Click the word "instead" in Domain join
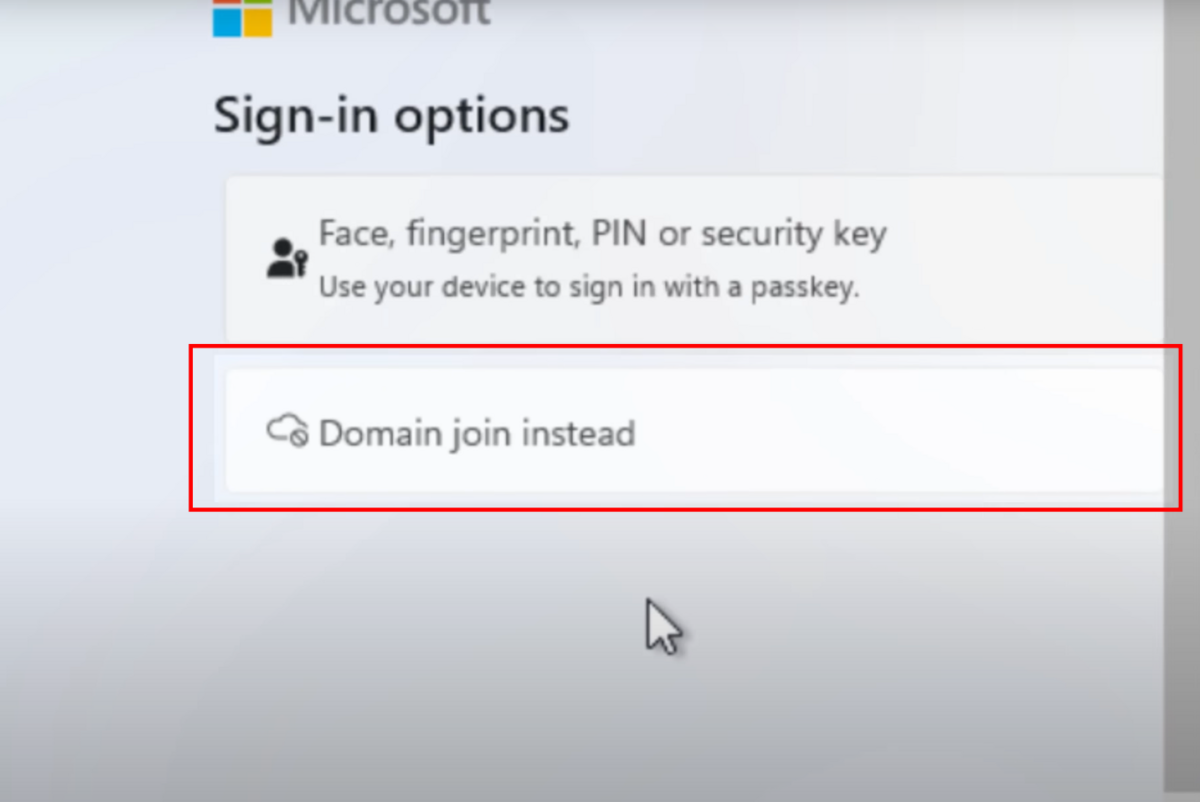 (580, 433)
